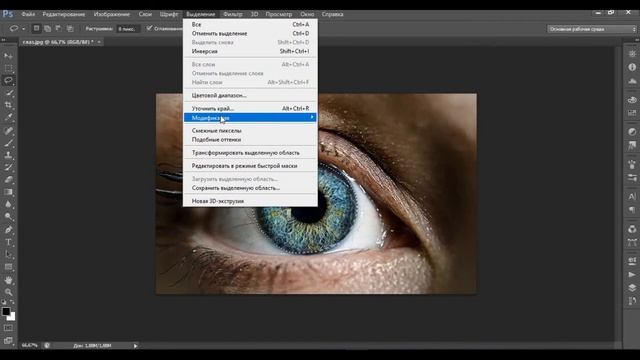Open the Character (A|) panel icon
Screen dimensions: 640x360
(x=632, y=197)
